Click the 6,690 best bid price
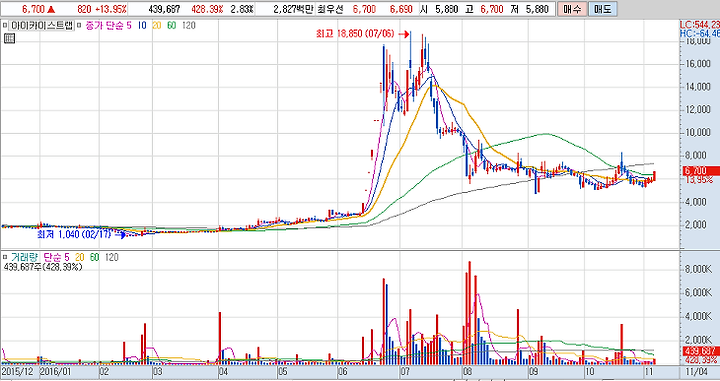The image size is (720, 381). [401, 9]
